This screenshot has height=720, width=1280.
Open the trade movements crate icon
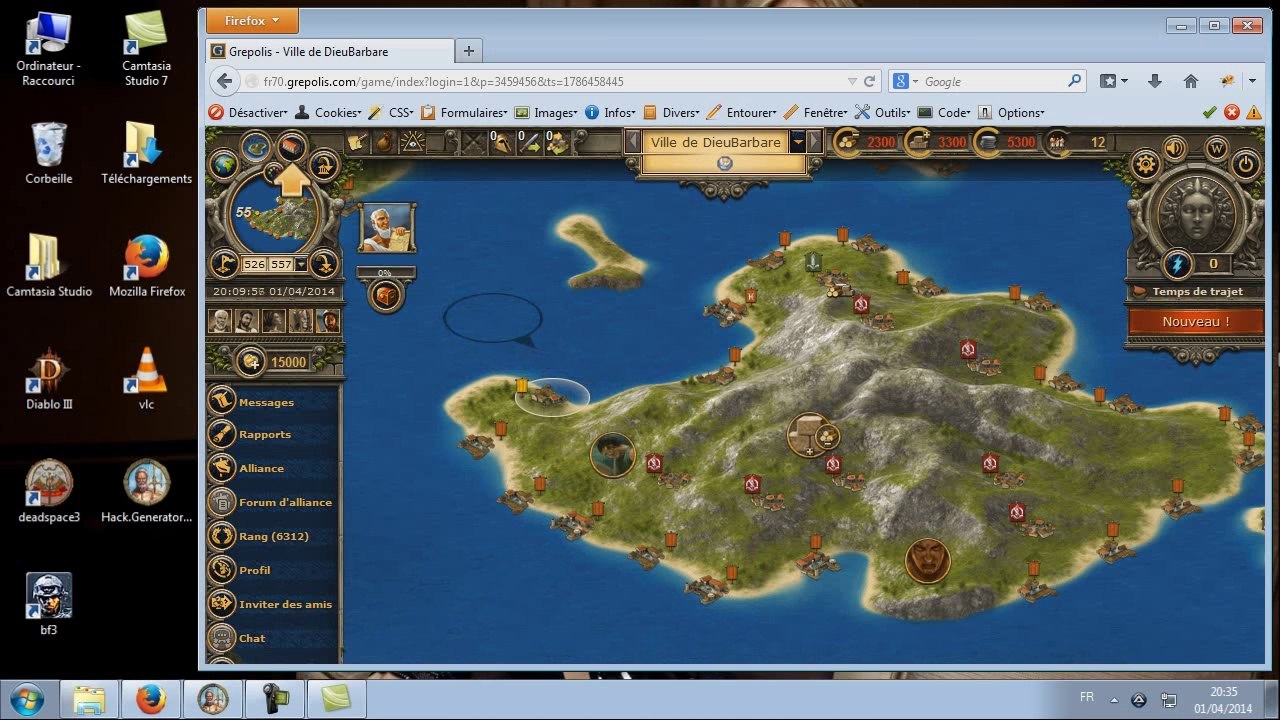click(557, 143)
